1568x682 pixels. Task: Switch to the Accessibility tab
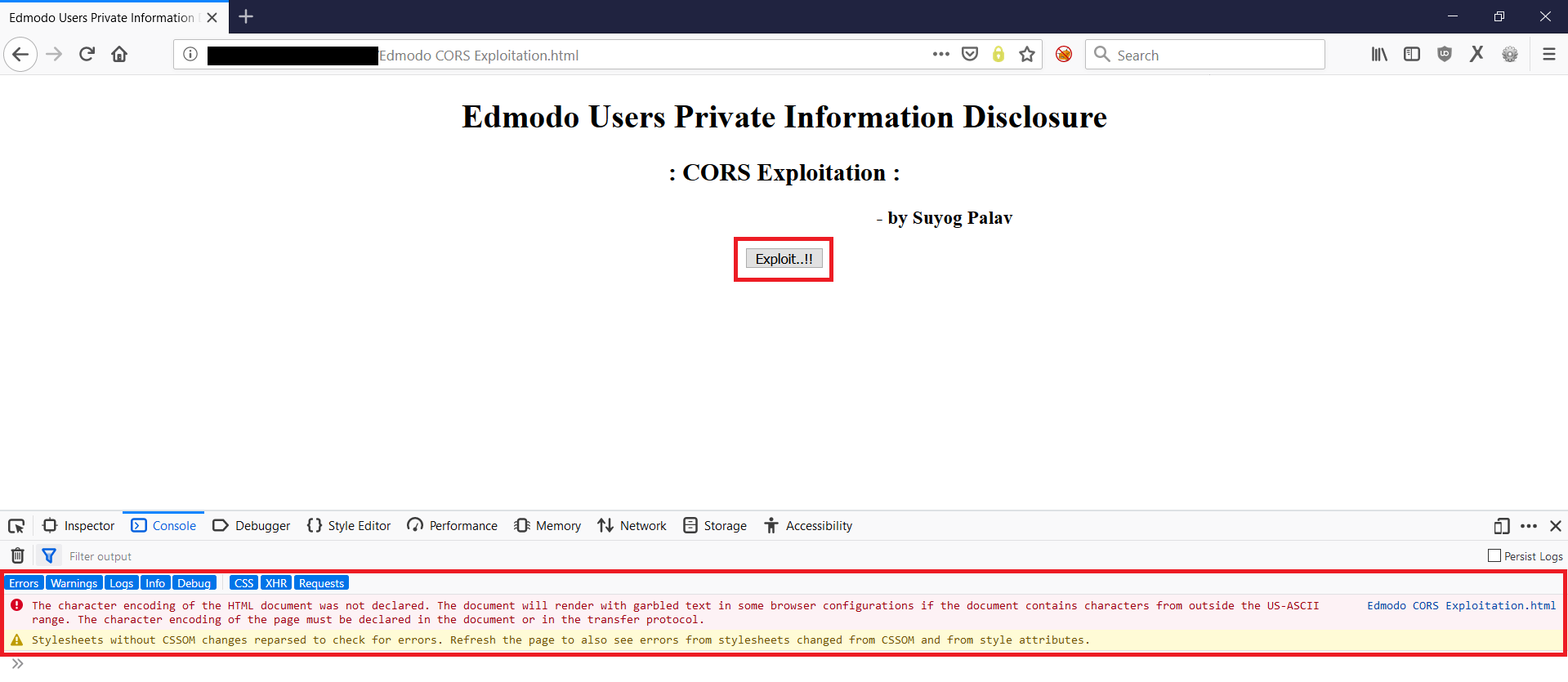pos(808,526)
